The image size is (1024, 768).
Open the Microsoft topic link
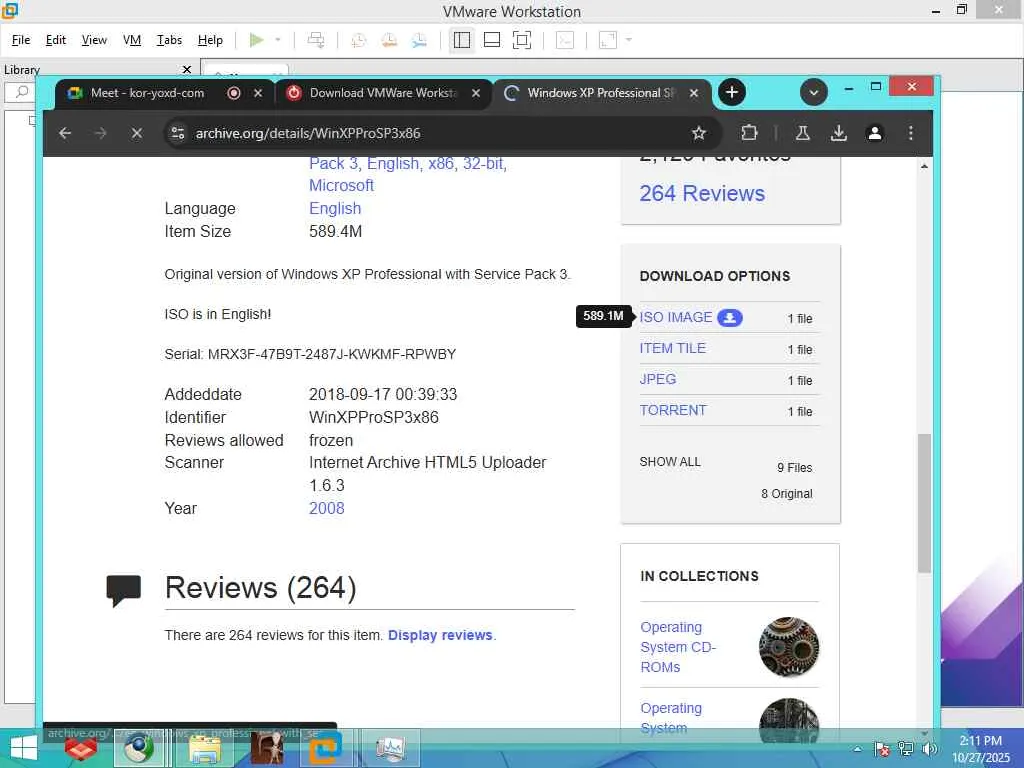coord(342,185)
